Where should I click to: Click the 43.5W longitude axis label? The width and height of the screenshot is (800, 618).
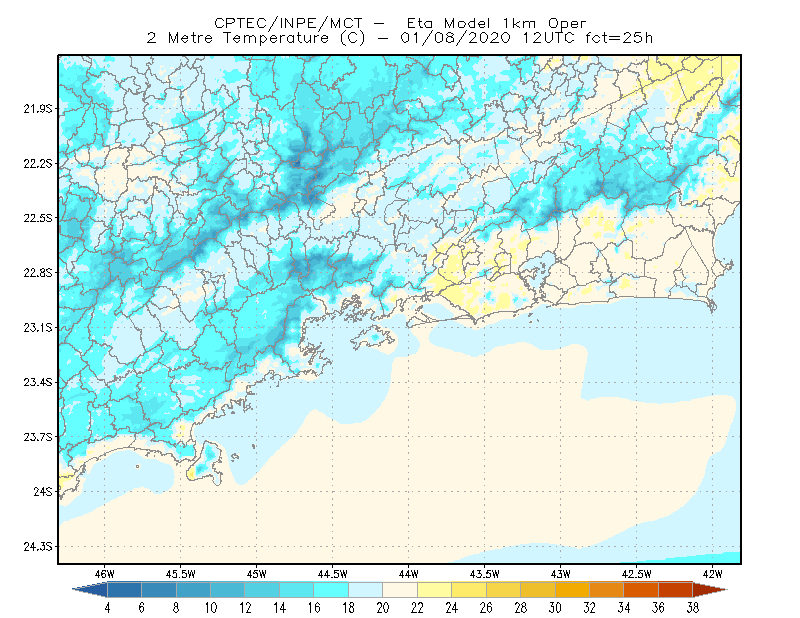(484, 574)
